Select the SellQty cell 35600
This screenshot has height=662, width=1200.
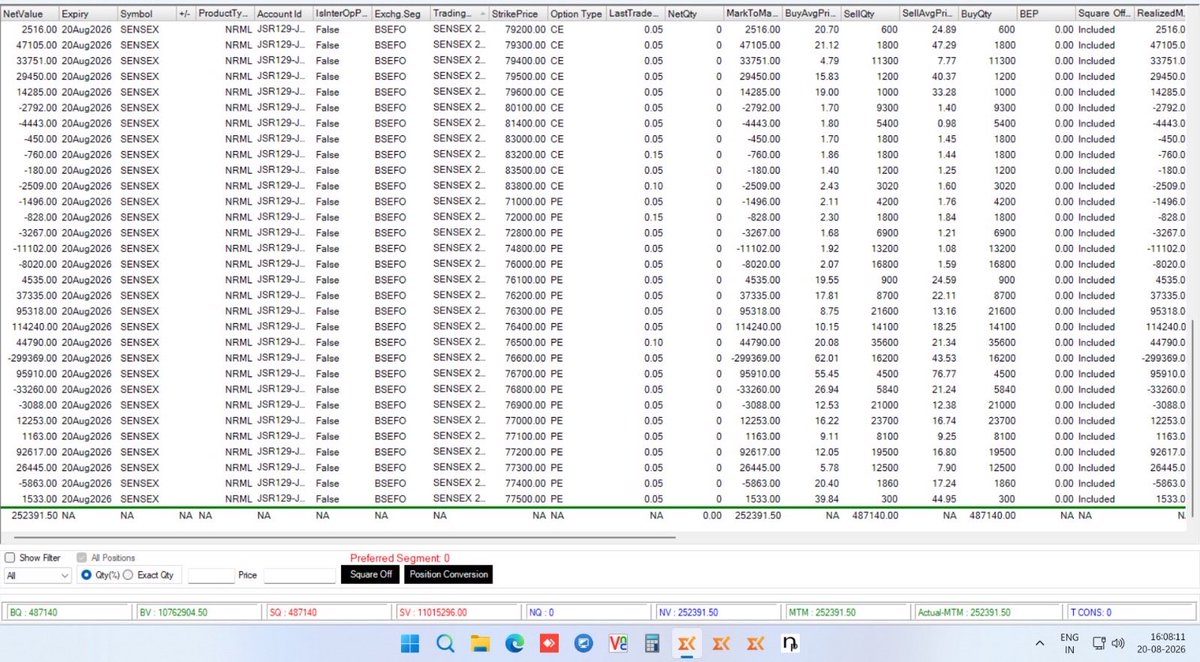[871, 342]
